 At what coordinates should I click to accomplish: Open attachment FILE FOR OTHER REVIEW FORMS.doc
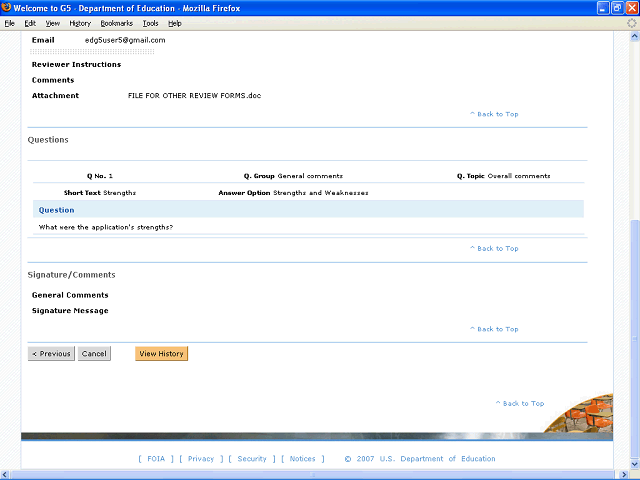194,96
